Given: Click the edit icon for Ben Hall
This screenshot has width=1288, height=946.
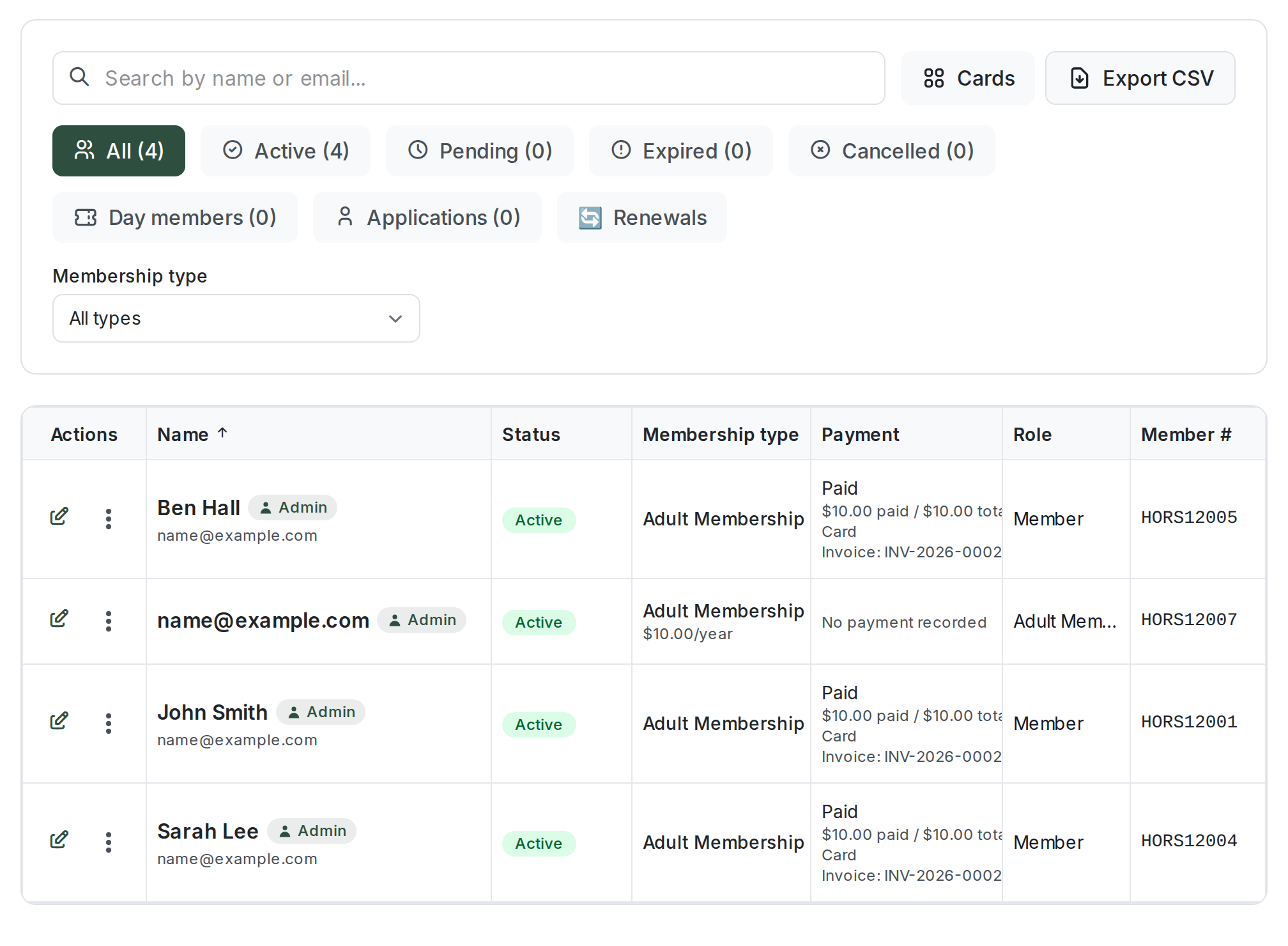Looking at the screenshot, I should point(59,516).
